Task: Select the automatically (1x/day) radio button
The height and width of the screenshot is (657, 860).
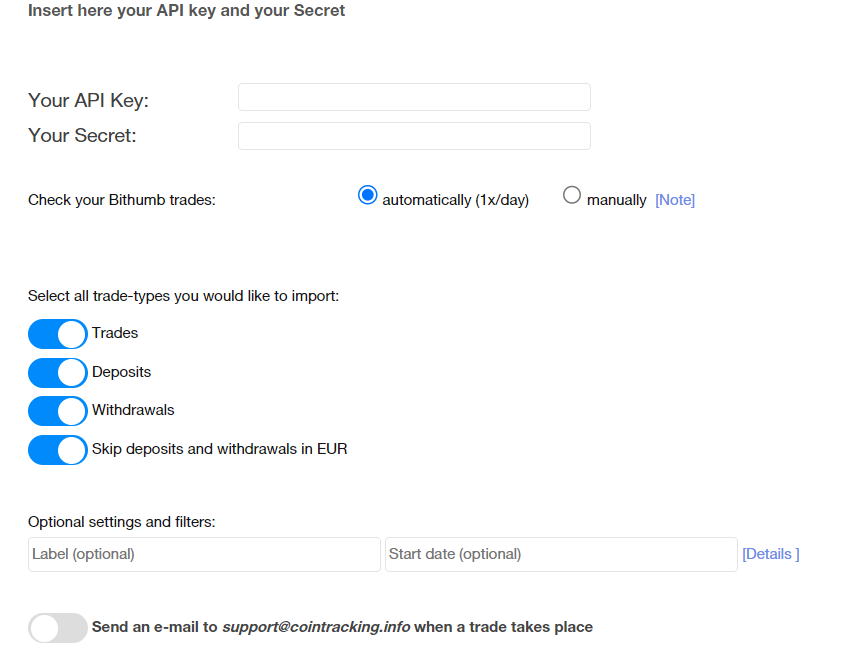Action: tap(367, 196)
